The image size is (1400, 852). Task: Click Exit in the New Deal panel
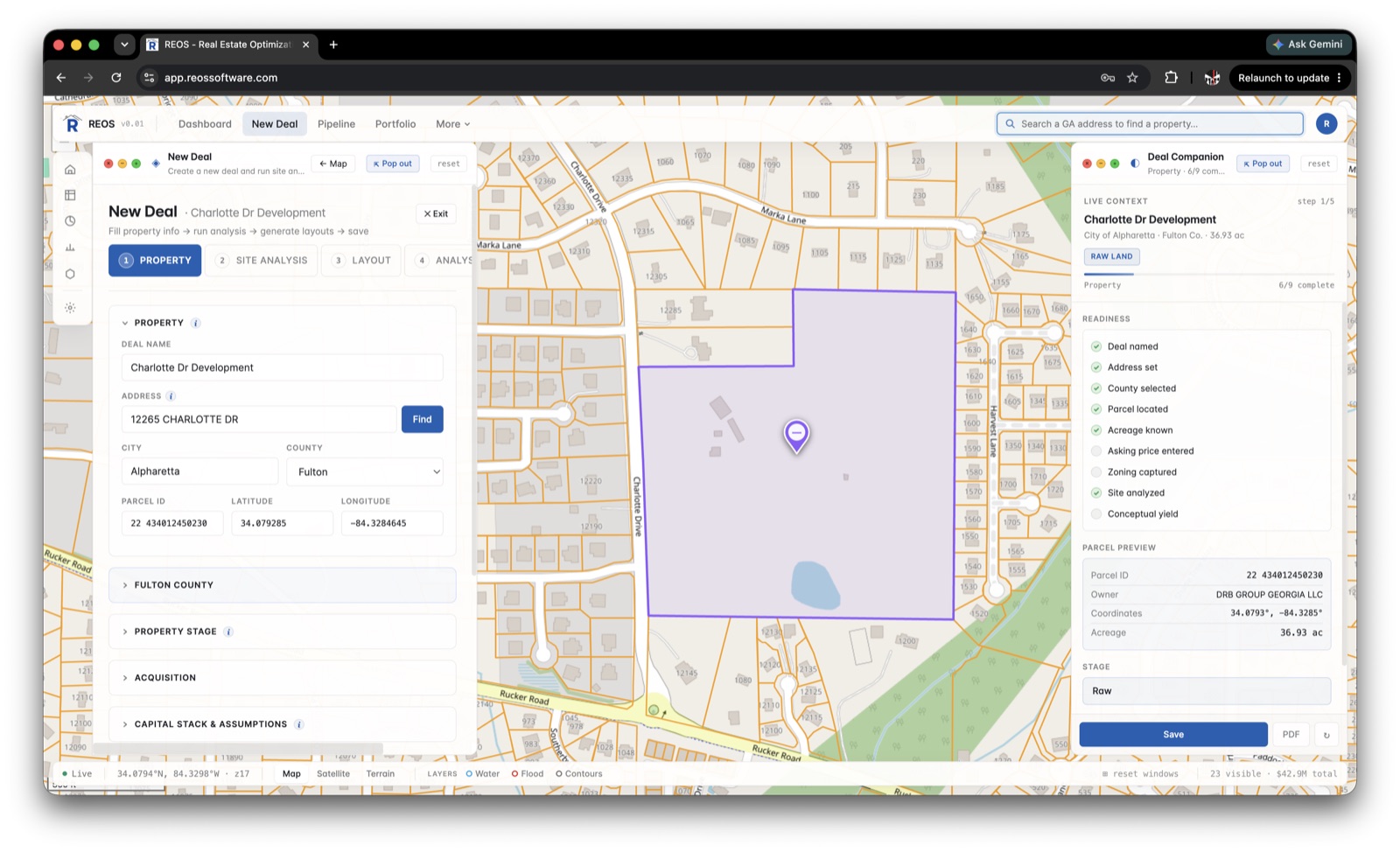point(436,213)
